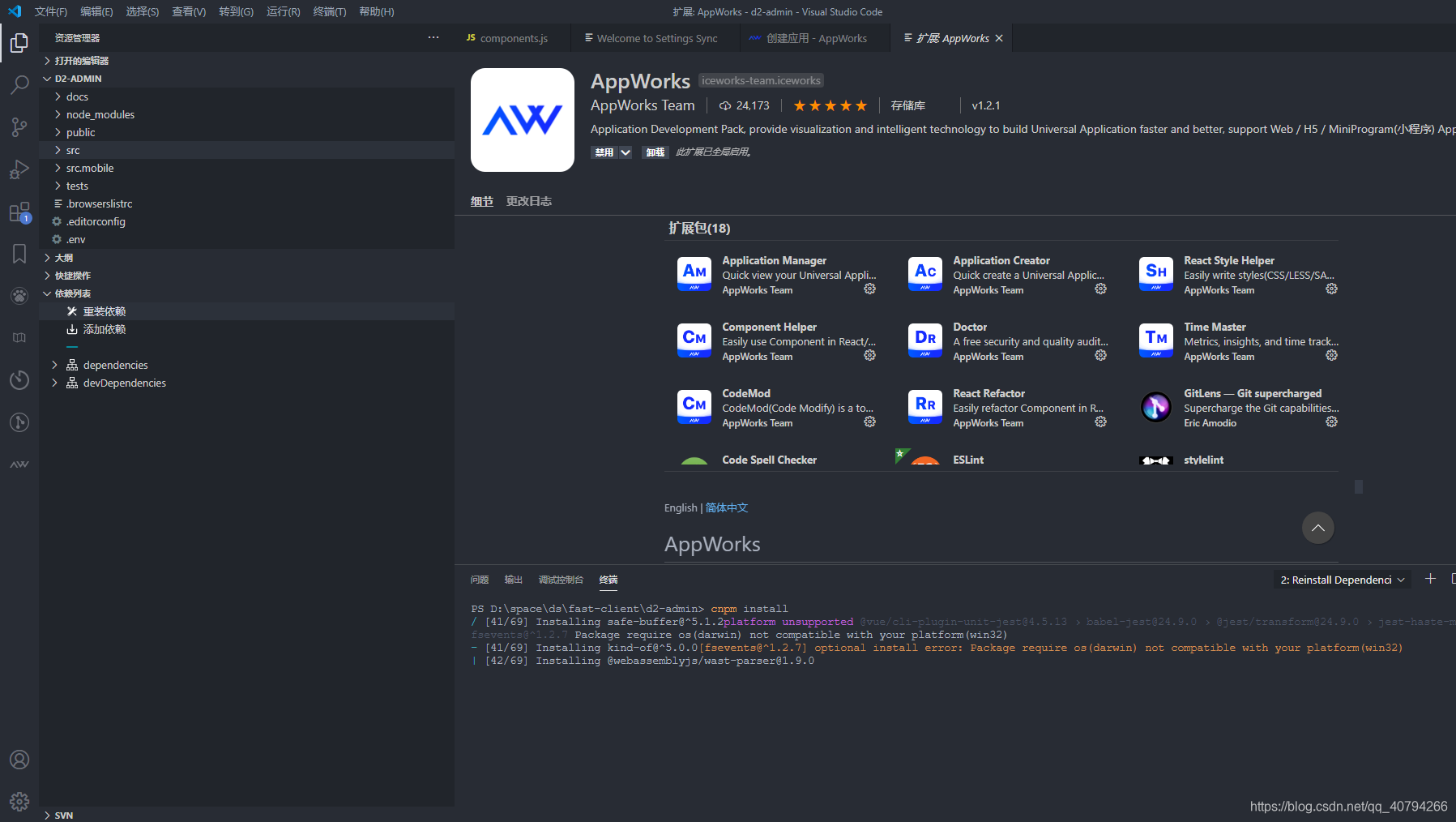The height and width of the screenshot is (822, 1456).
Task: Switch to the 调试控制台 debug console tab
Action: pos(561,580)
